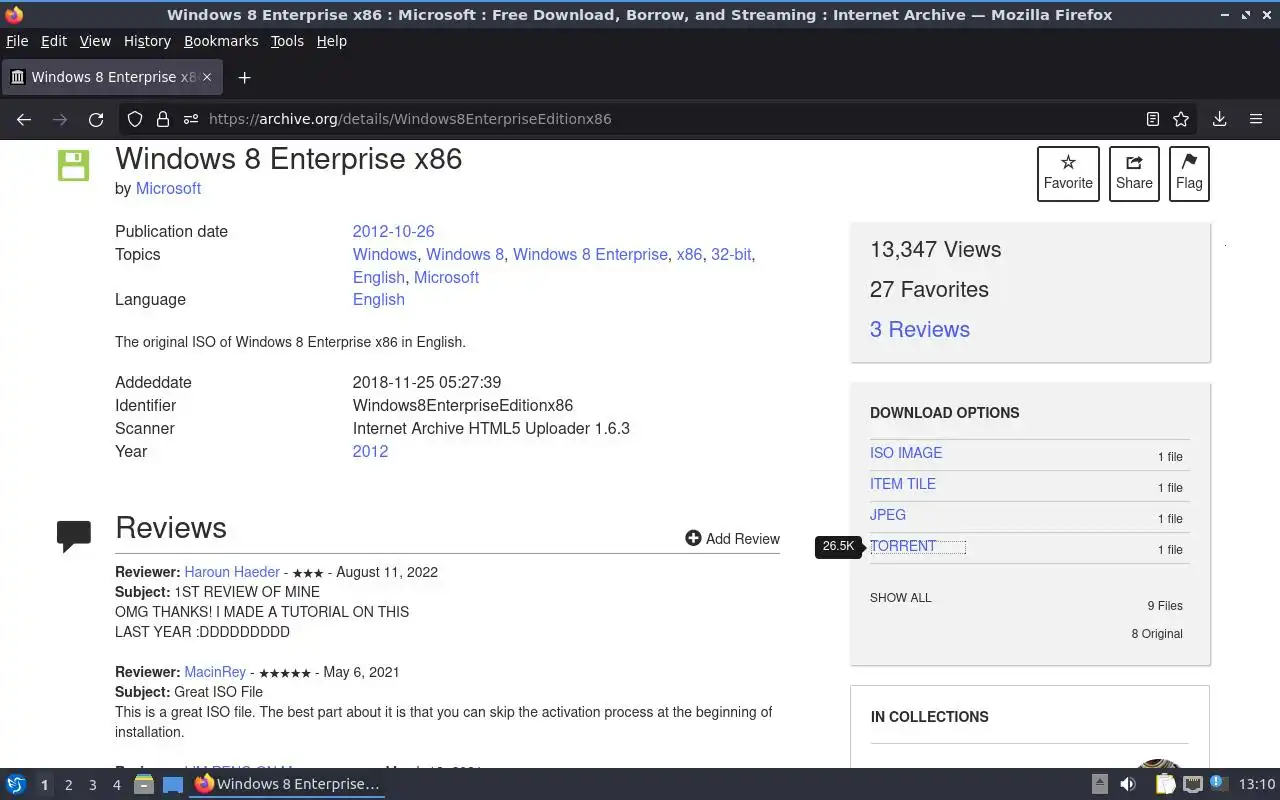Reload the current page
The width and height of the screenshot is (1280, 800).
click(96, 119)
